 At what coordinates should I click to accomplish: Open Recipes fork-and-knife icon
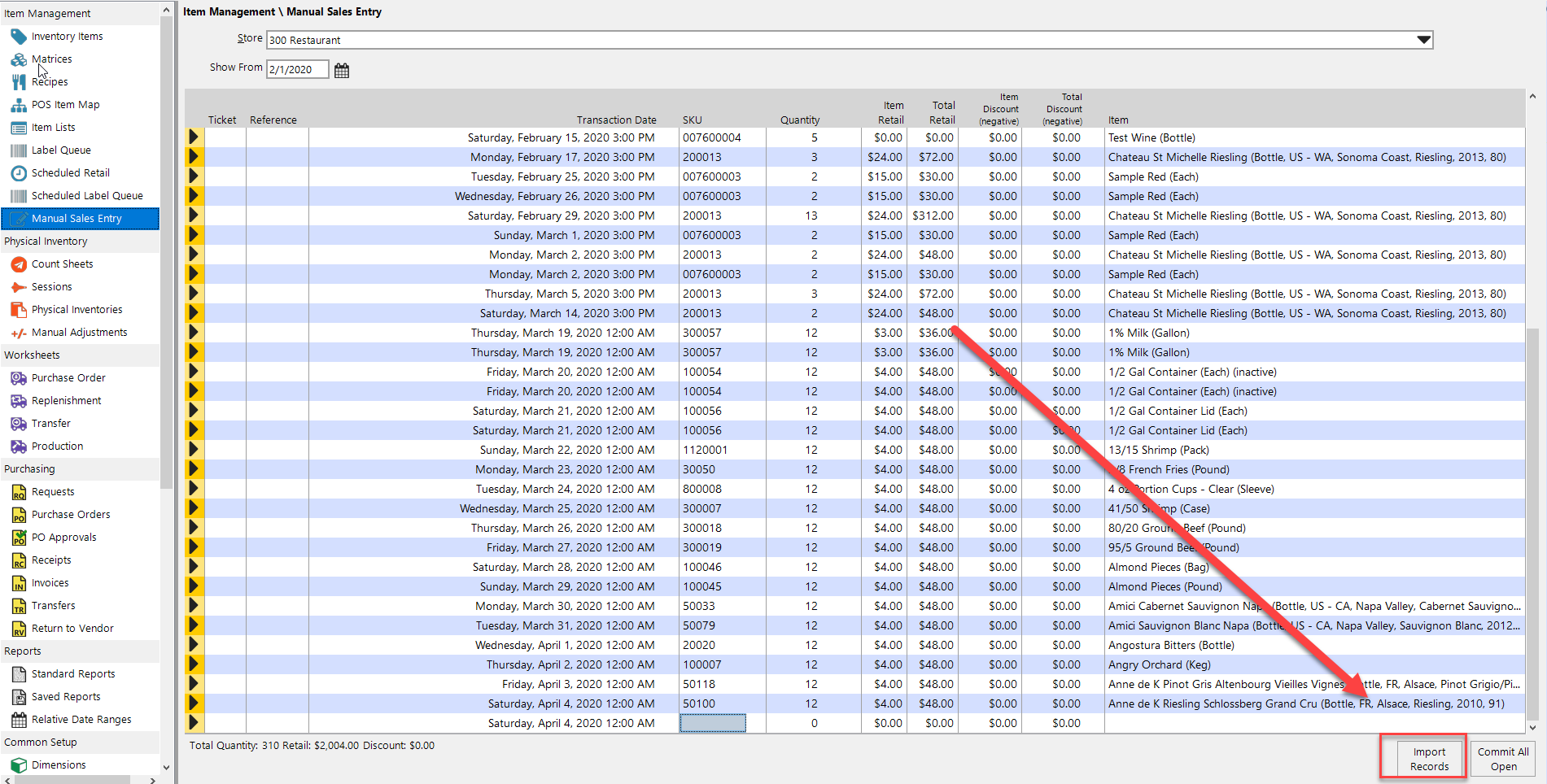tap(19, 82)
